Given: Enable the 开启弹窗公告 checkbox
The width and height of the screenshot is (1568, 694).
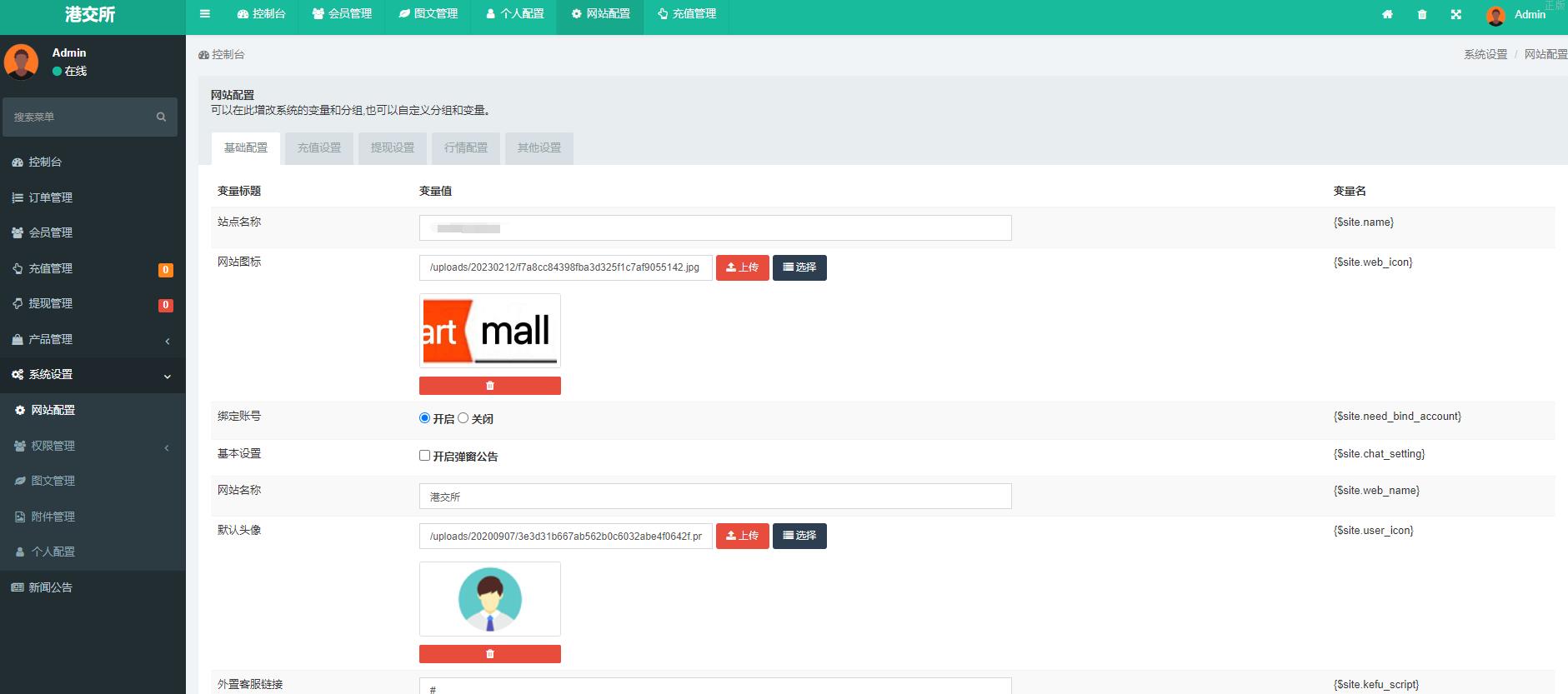Looking at the screenshot, I should 425,456.
